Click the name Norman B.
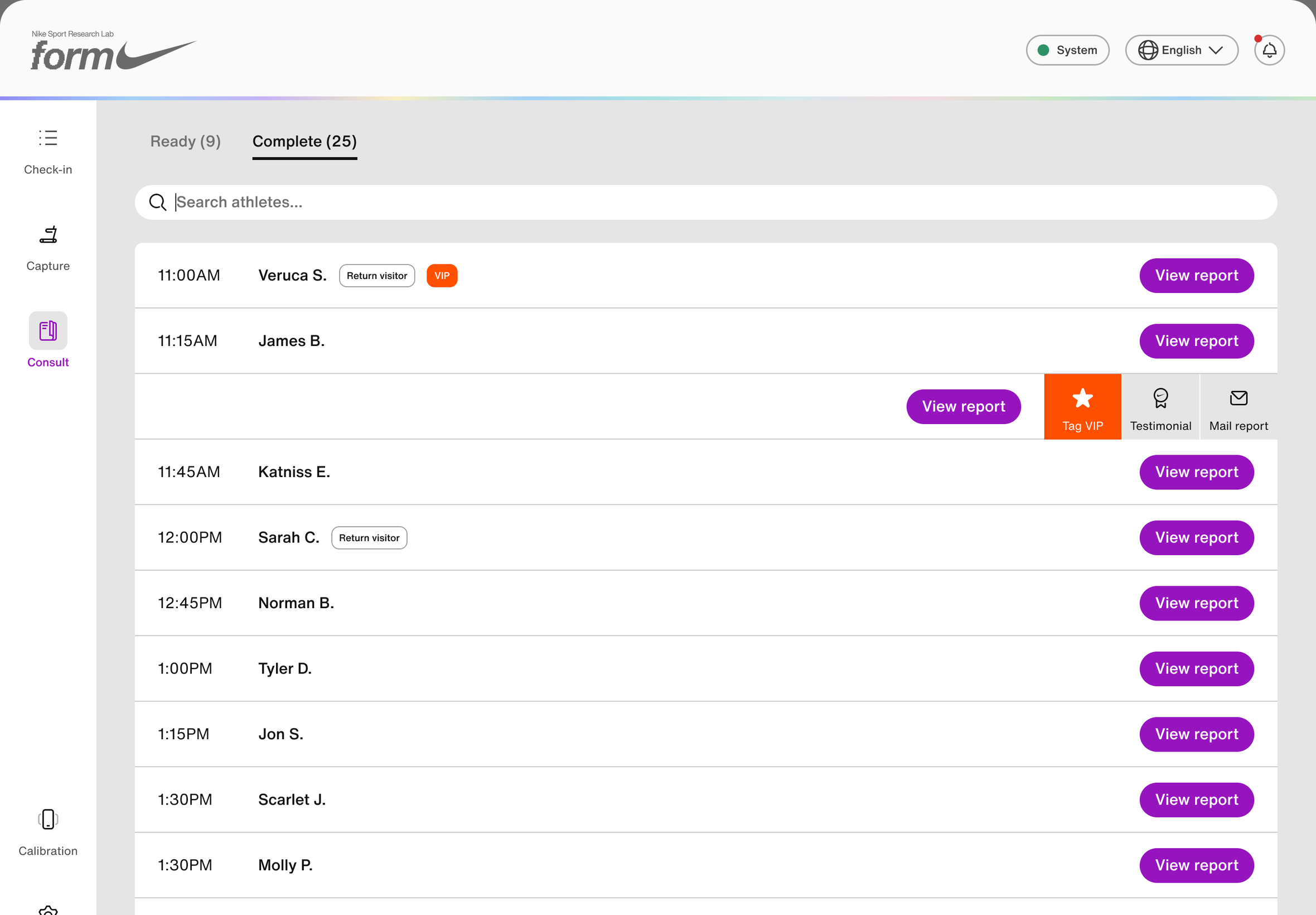 click(296, 603)
